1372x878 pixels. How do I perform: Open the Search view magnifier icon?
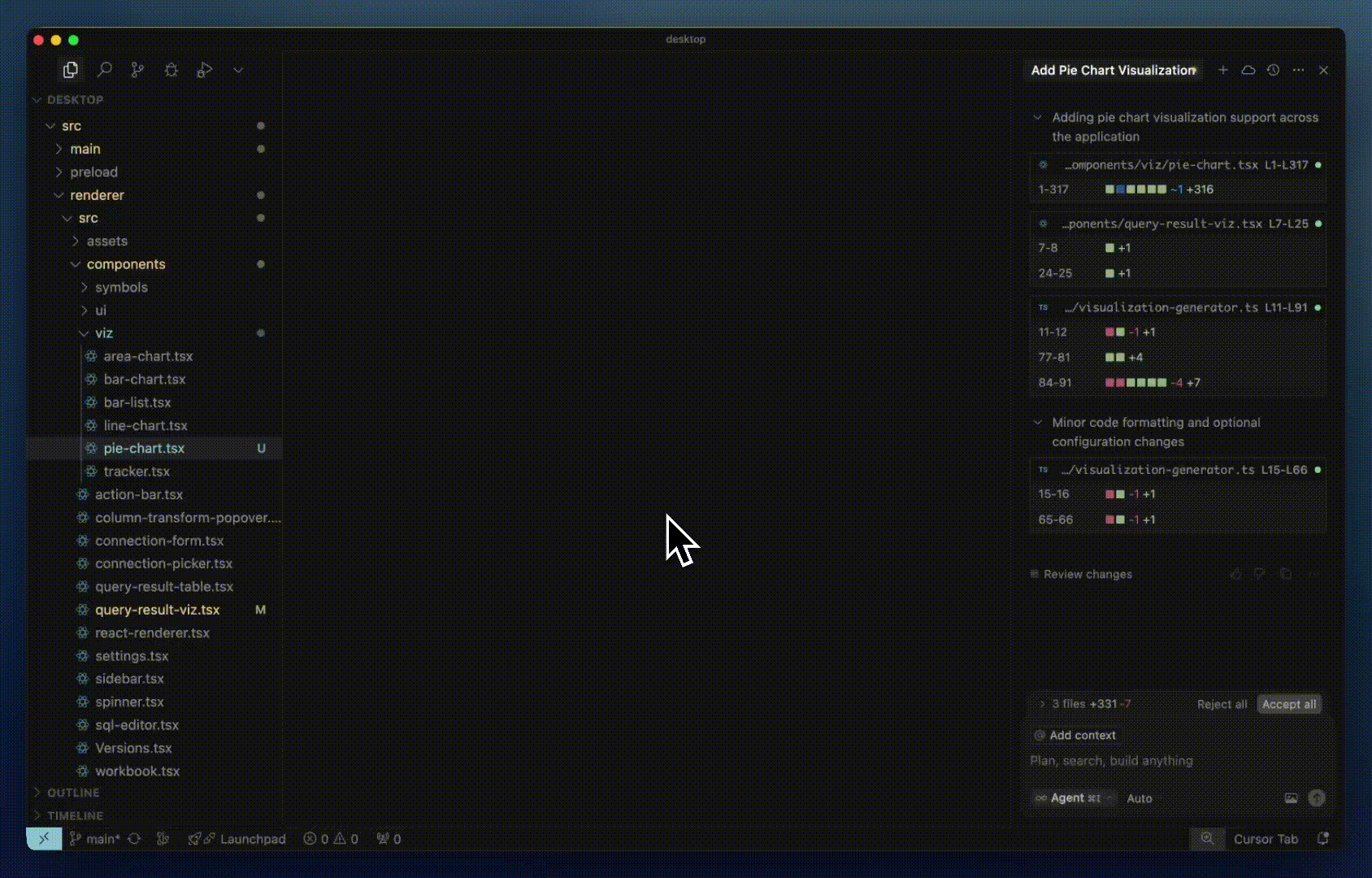104,70
